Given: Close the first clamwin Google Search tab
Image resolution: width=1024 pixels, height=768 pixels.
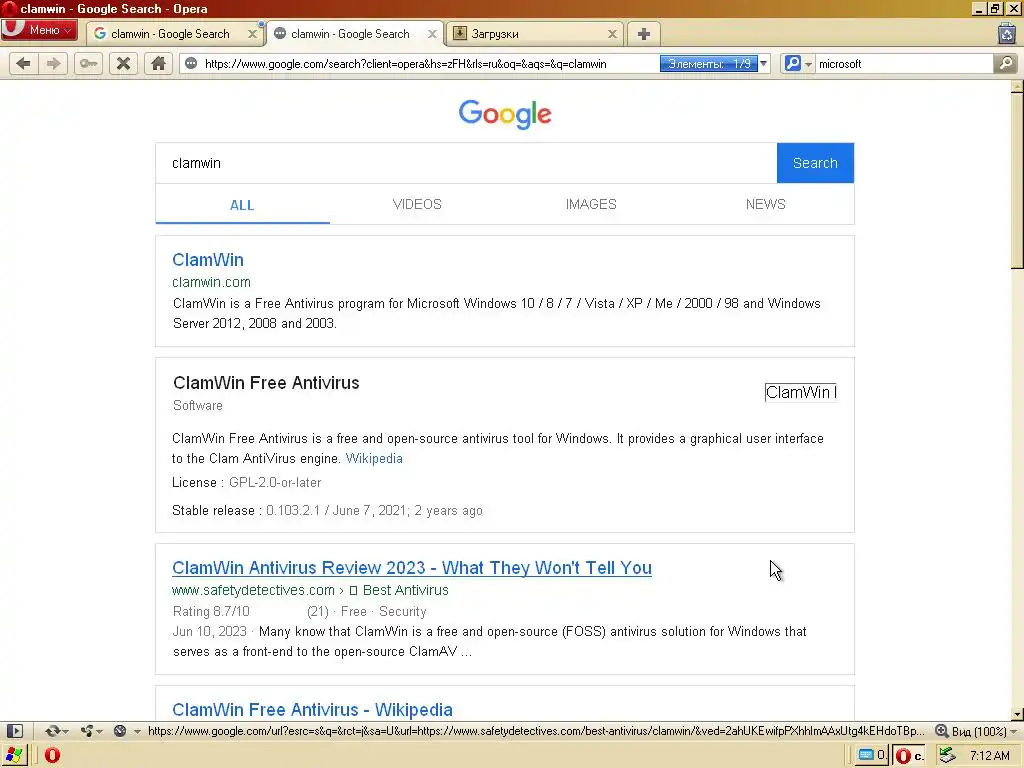Looking at the screenshot, I should (252, 34).
